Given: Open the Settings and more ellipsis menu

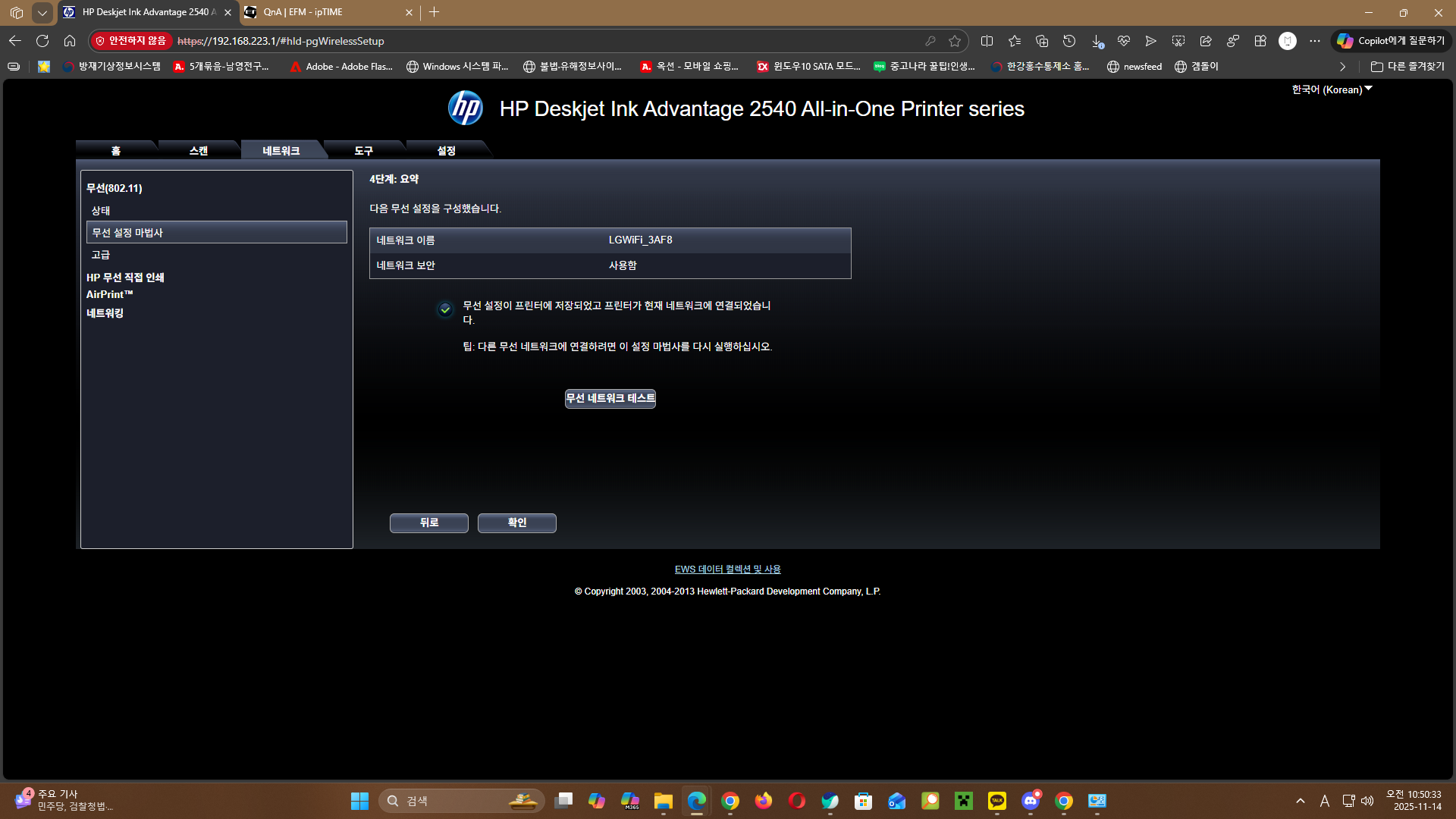Looking at the screenshot, I should pyautogui.click(x=1315, y=41).
